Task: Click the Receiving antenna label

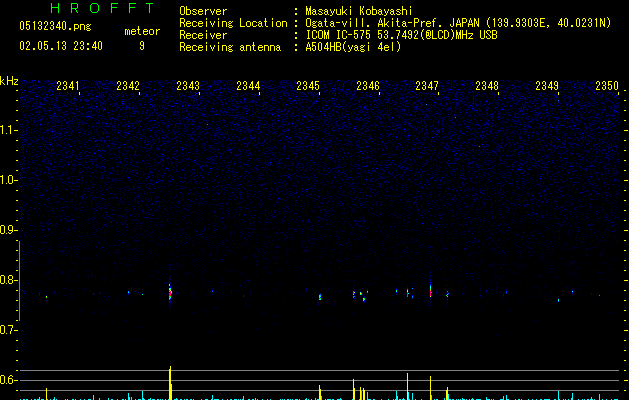Action: point(230,47)
